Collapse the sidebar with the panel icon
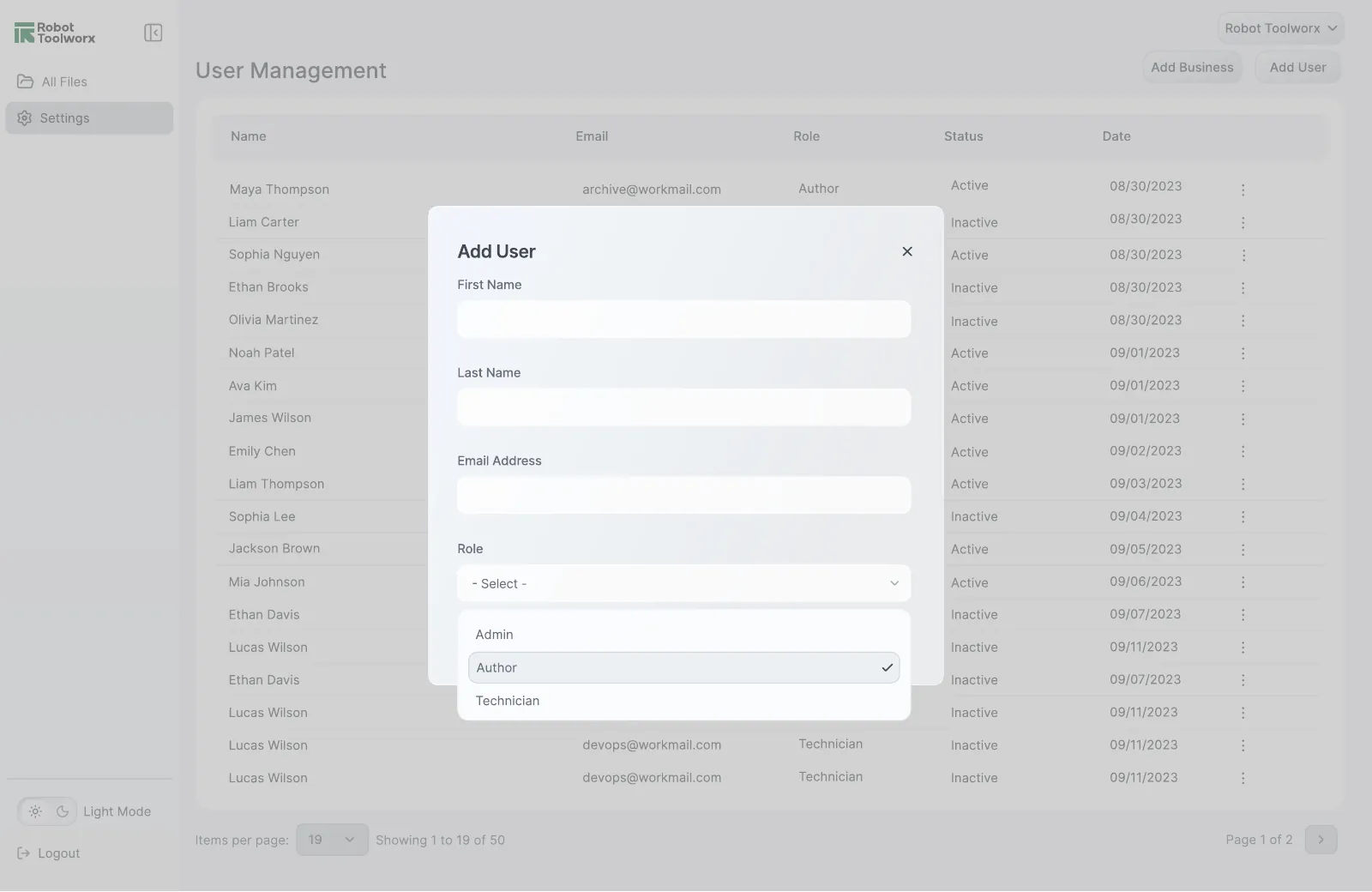 click(153, 33)
